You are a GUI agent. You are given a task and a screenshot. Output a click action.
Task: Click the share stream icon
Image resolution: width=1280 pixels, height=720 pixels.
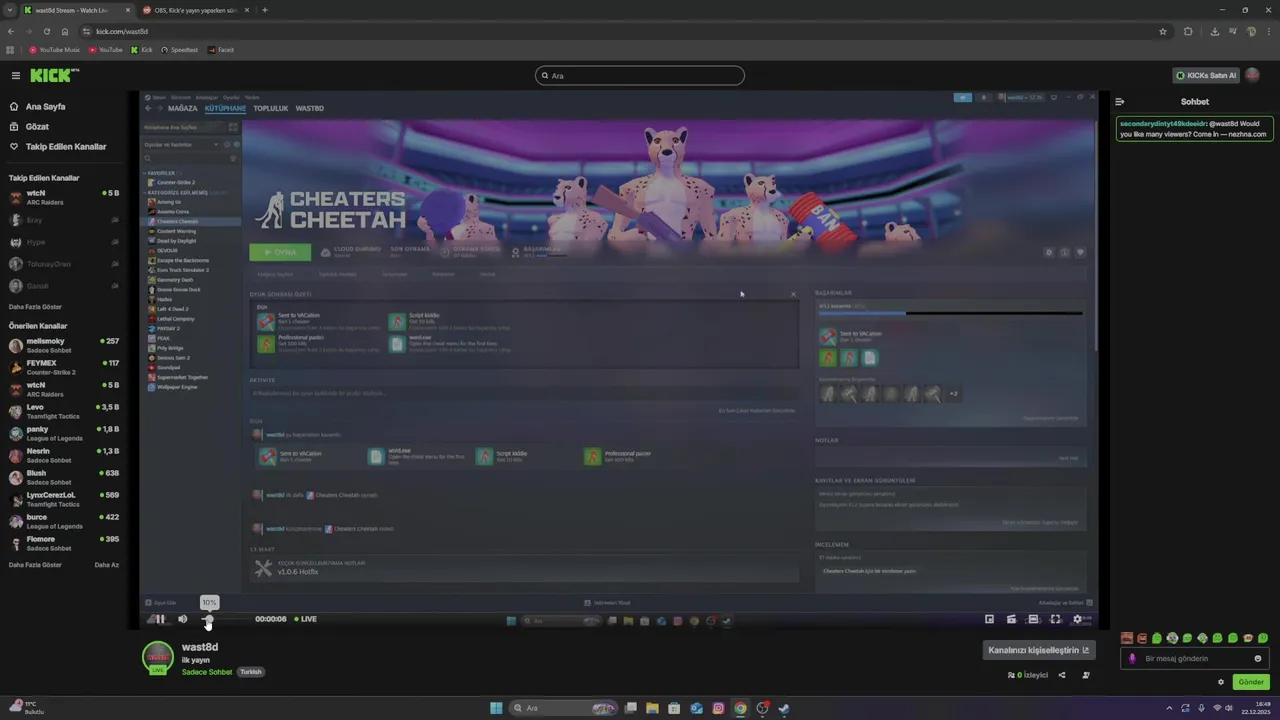click(1062, 675)
